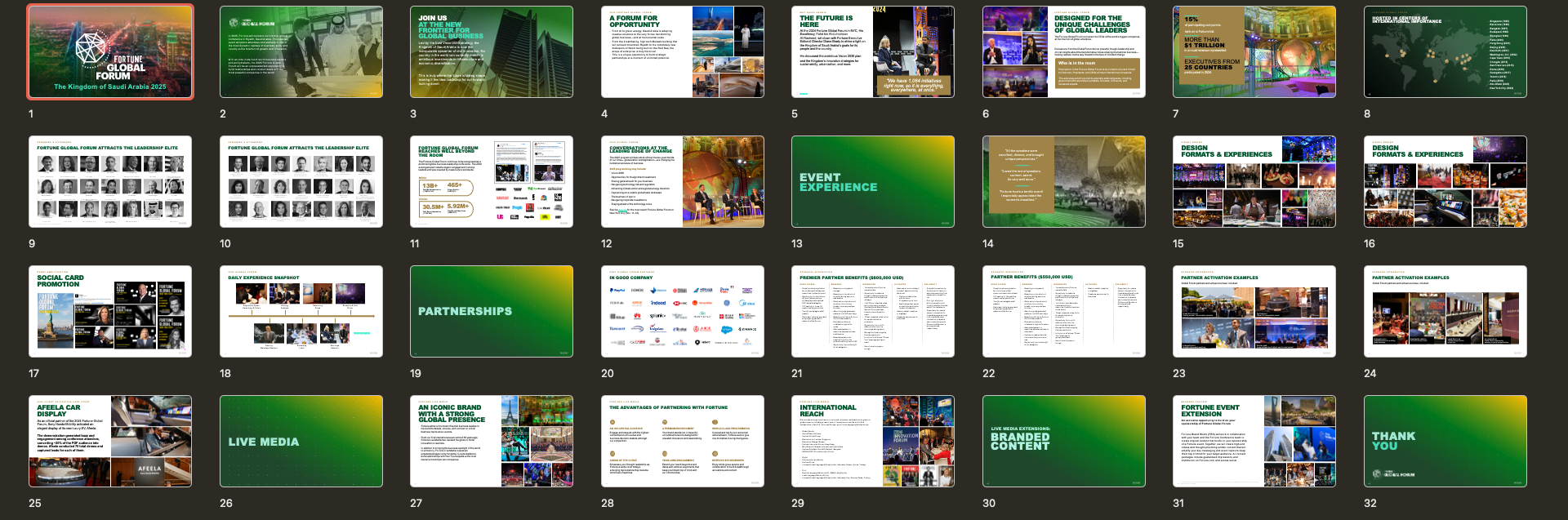Select slide 1, Fortune Global Forum title slide
This screenshot has height=520, width=1568.
[x=110, y=52]
